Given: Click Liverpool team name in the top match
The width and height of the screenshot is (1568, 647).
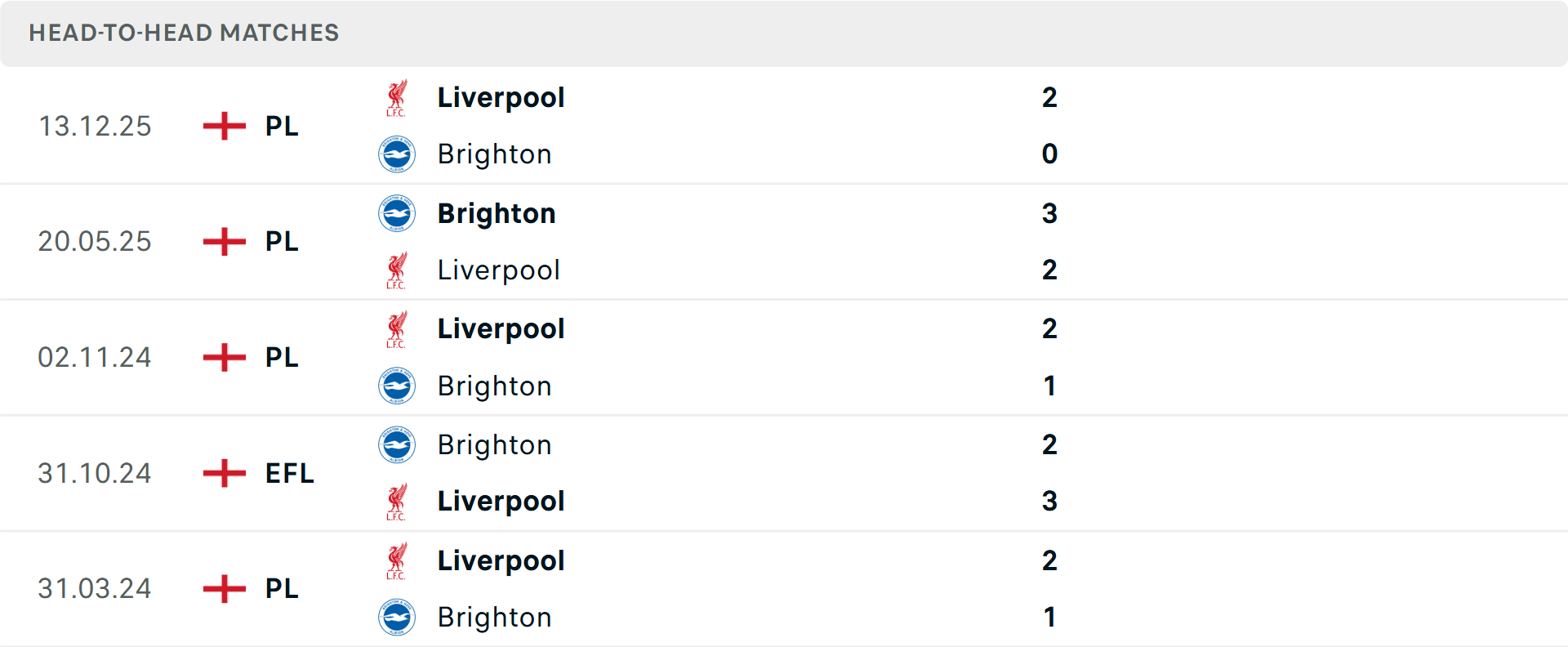Looking at the screenshot, I should 501,97.
